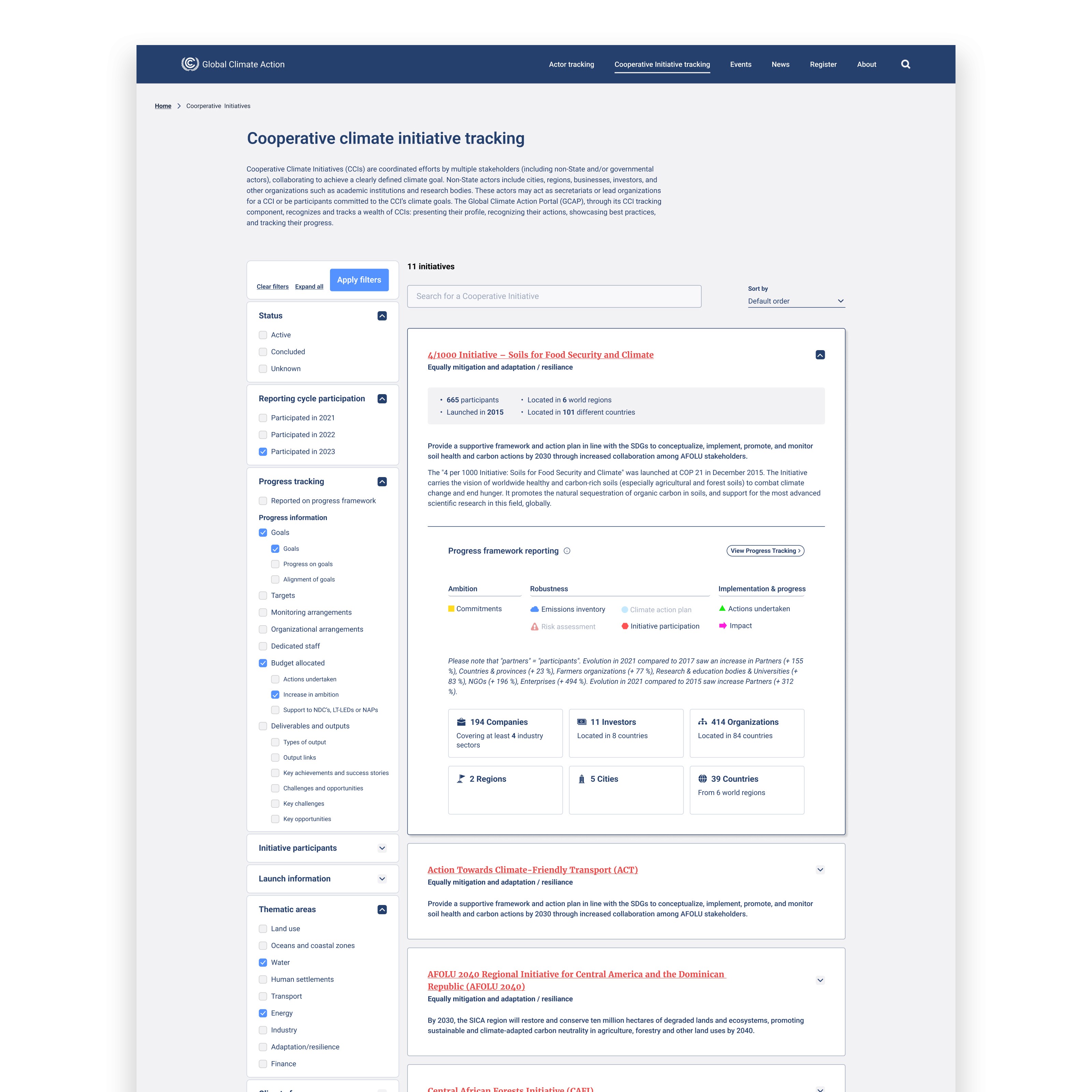
Task: Open Actor tracking in top navigation
Action: [x=572, y=64]
